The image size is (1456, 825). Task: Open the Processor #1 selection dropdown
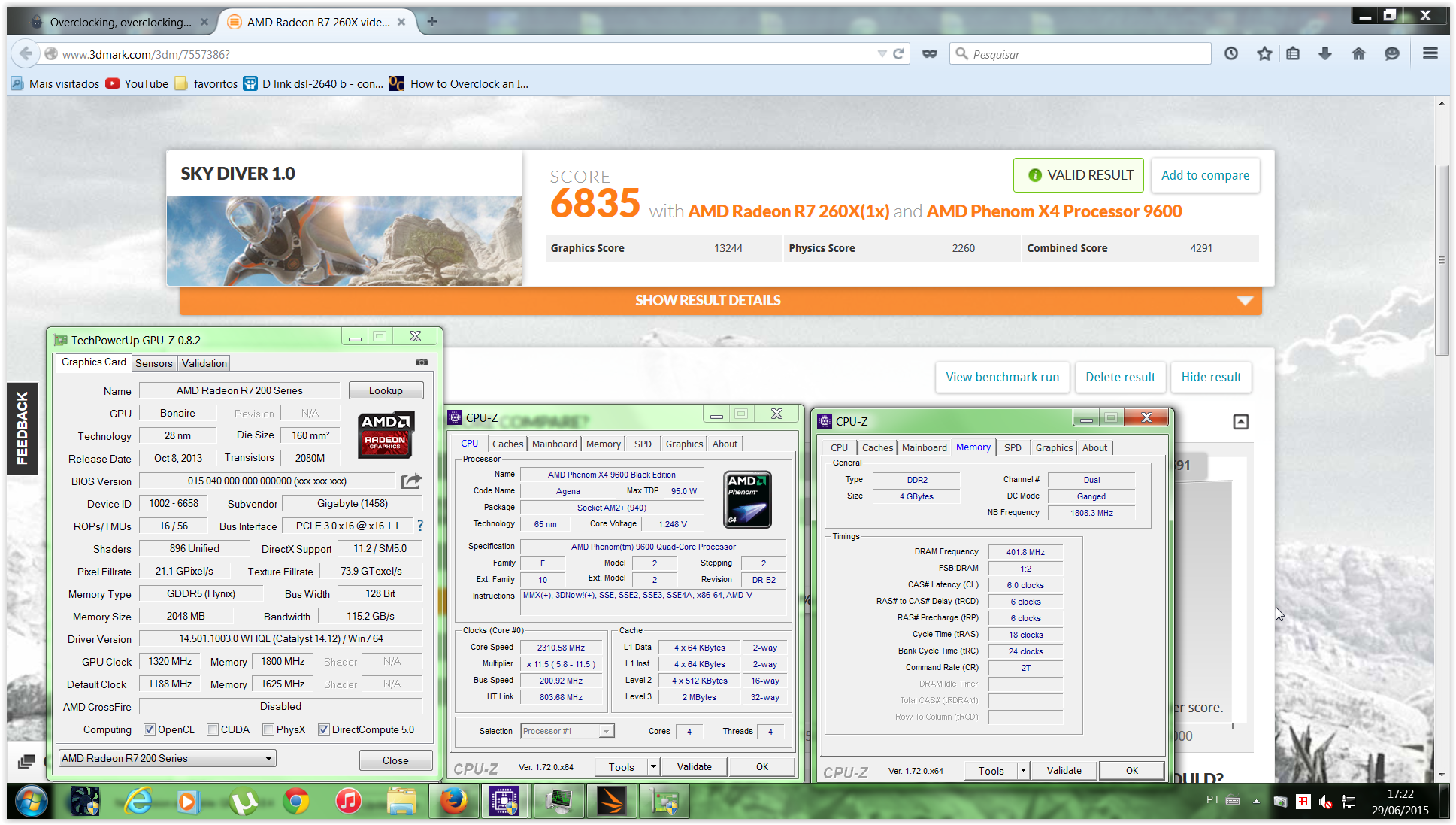click(x=568, y=731)
